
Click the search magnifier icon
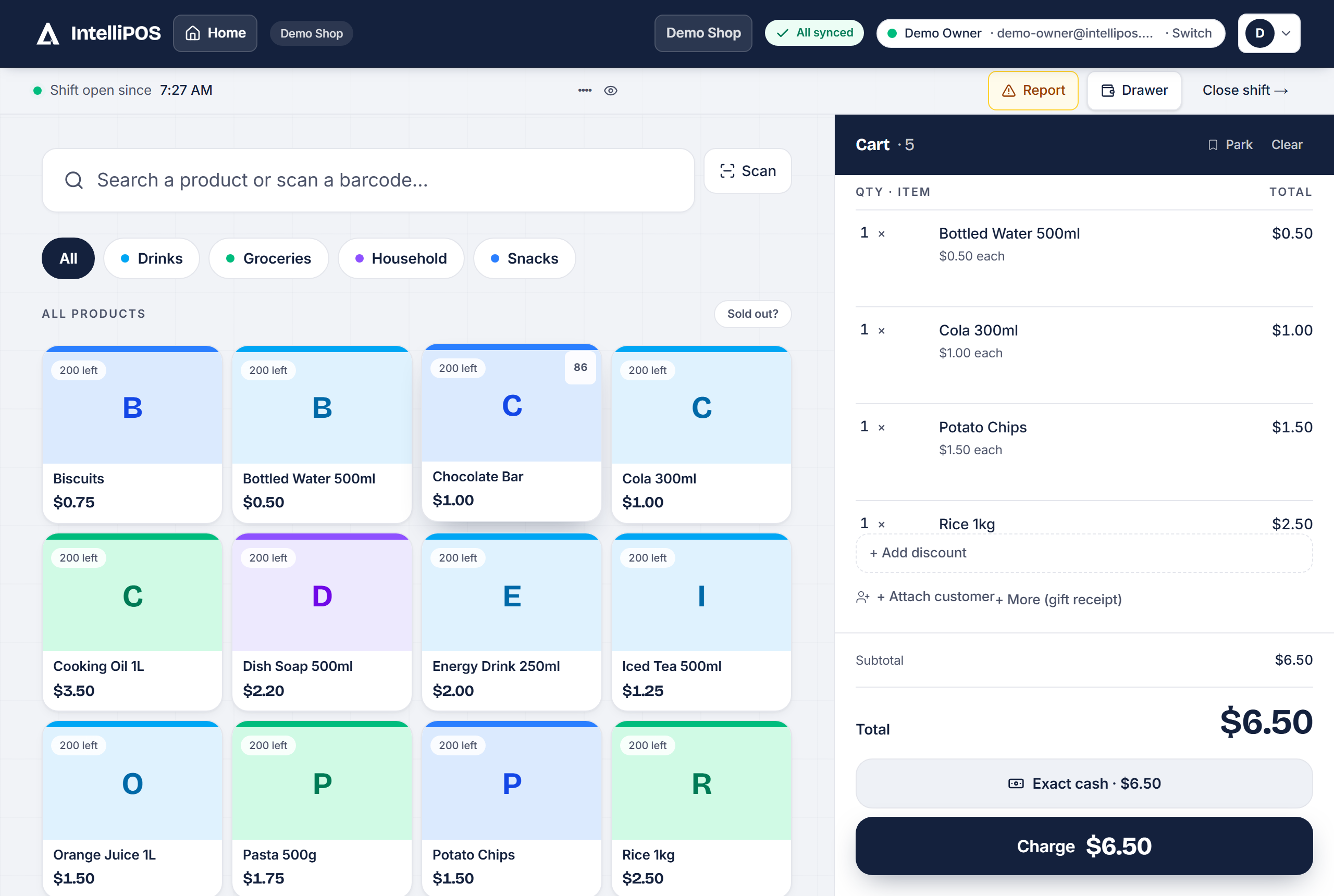pos(73,180)
